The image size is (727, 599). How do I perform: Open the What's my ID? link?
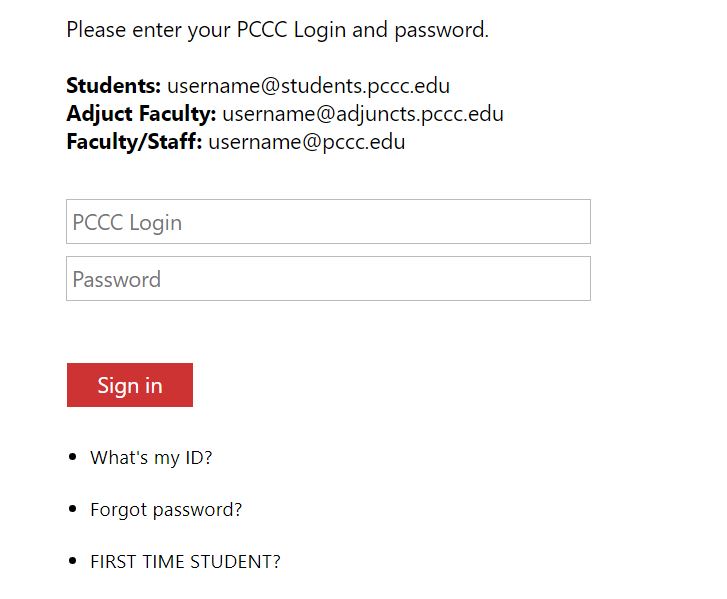coord(151,458)
